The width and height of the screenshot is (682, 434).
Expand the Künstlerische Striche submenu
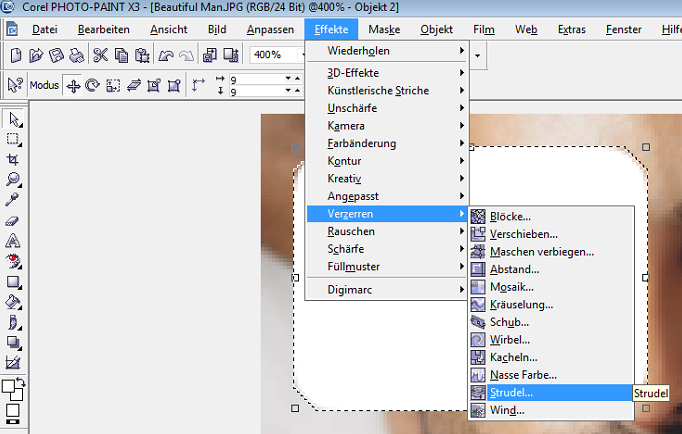(x=387, y=90)
